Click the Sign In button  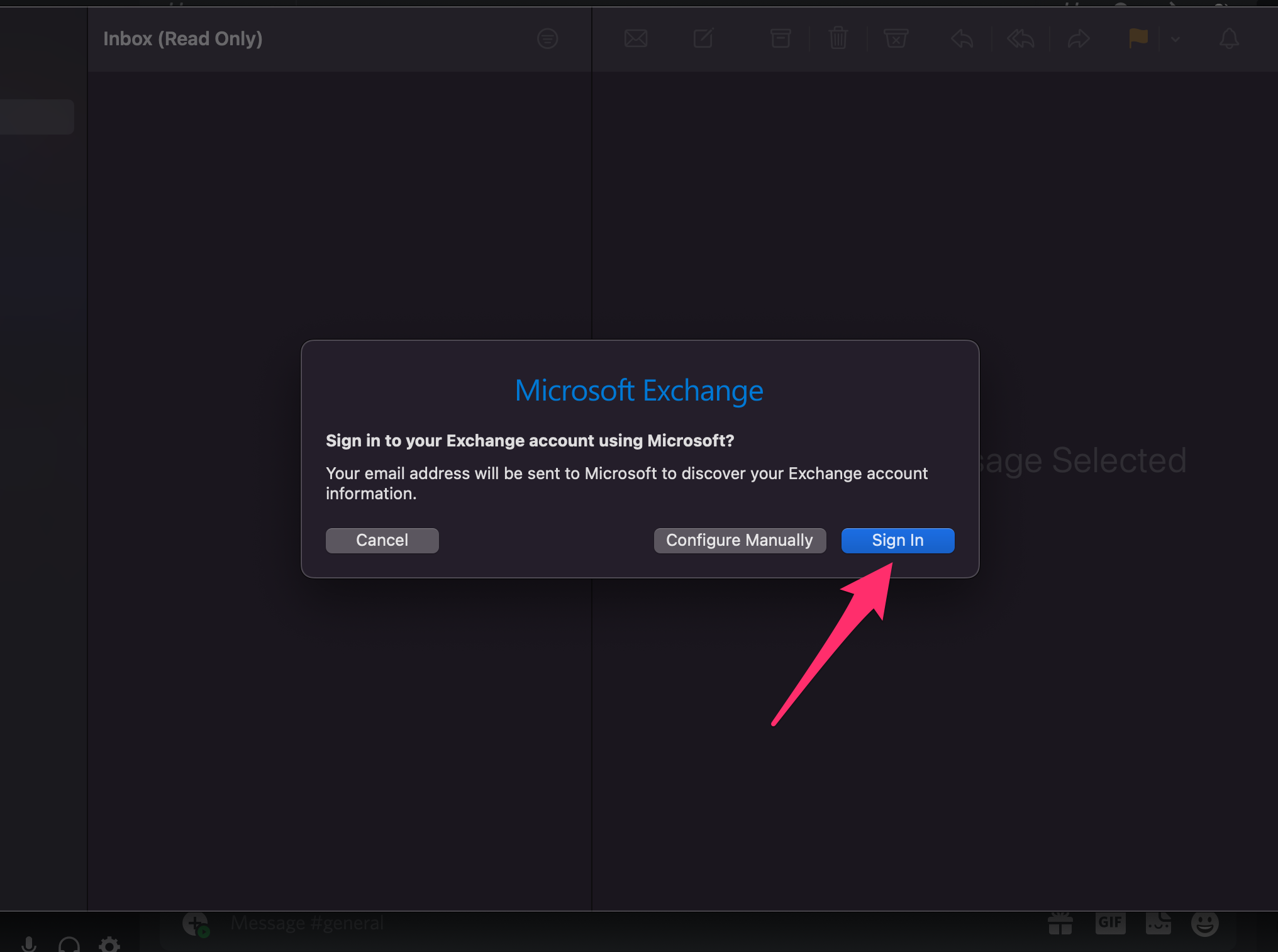[x=897, y=540]
